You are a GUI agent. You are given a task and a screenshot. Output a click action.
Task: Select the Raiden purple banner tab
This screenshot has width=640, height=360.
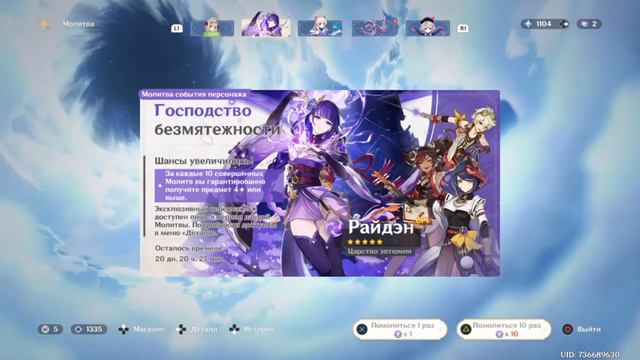266,25
